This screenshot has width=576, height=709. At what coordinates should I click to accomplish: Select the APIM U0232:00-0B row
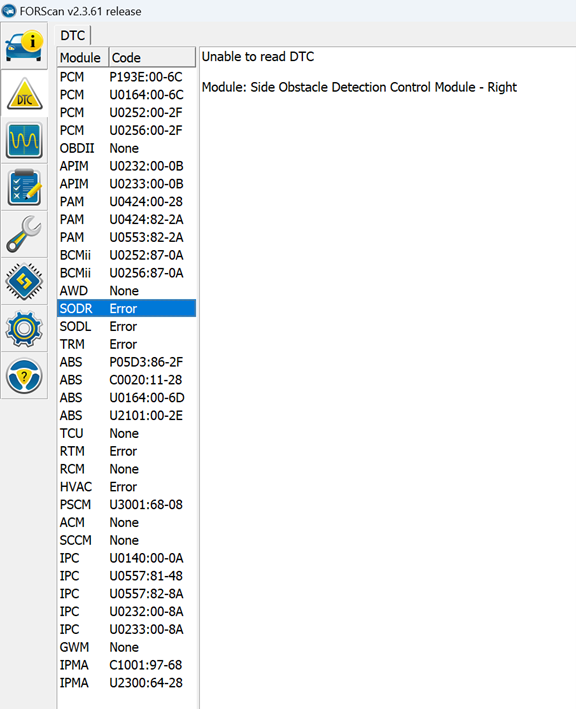(127, 166)
